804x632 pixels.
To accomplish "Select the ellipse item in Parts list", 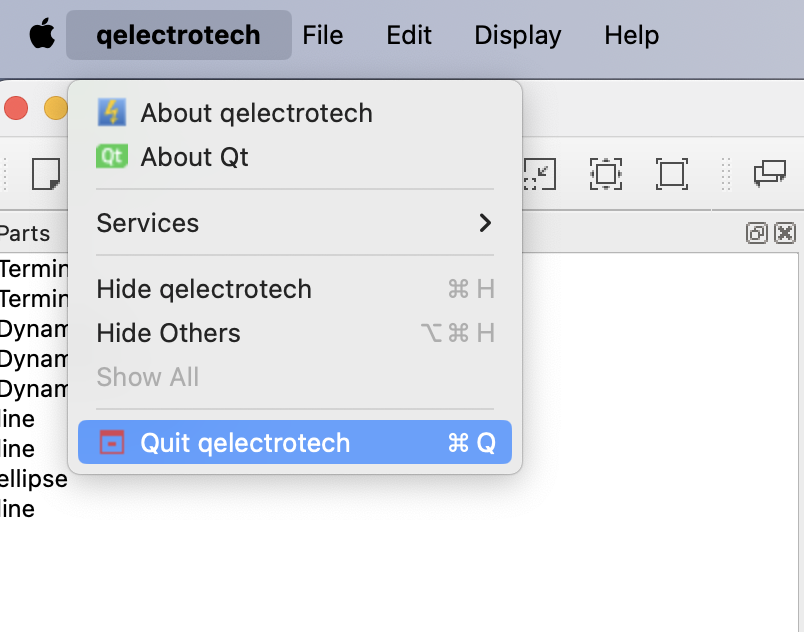I will tap(32, 479).
